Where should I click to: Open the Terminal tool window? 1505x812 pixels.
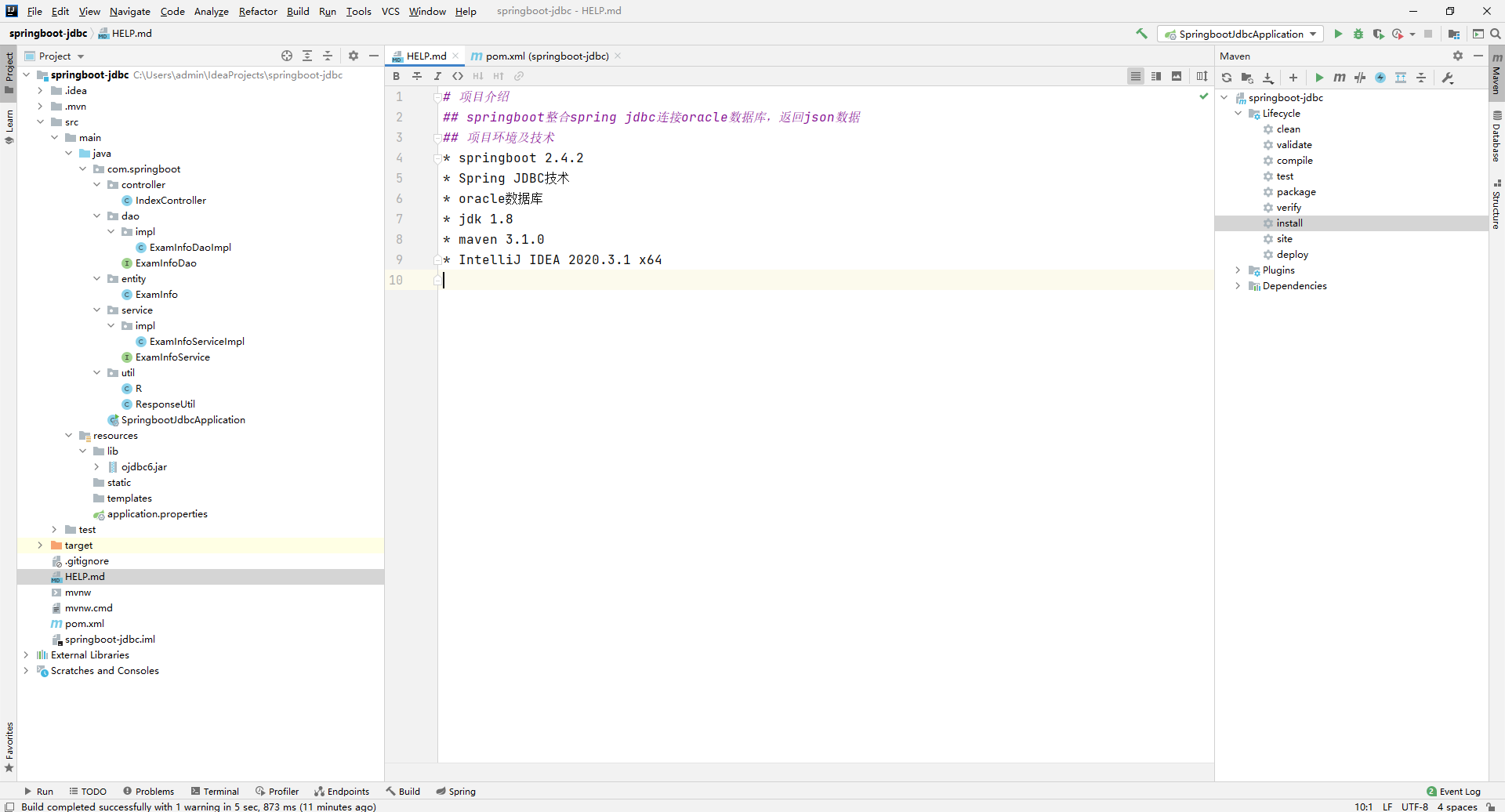click(x=215, y=791)
